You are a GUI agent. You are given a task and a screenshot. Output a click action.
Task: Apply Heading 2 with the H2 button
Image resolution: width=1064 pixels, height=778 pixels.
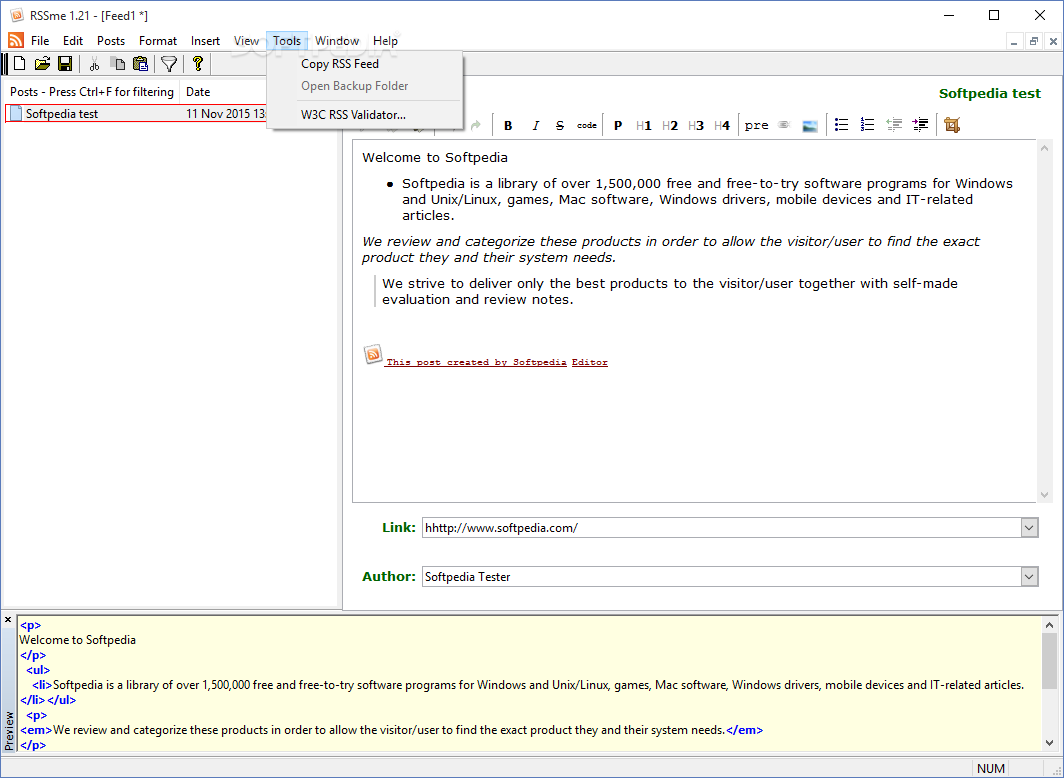(670, 125)
